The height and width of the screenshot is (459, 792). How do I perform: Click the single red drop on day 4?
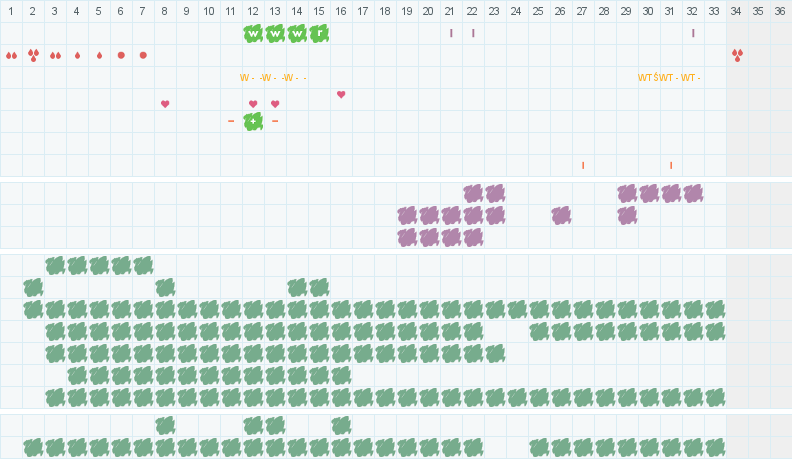tap(77, 55)
